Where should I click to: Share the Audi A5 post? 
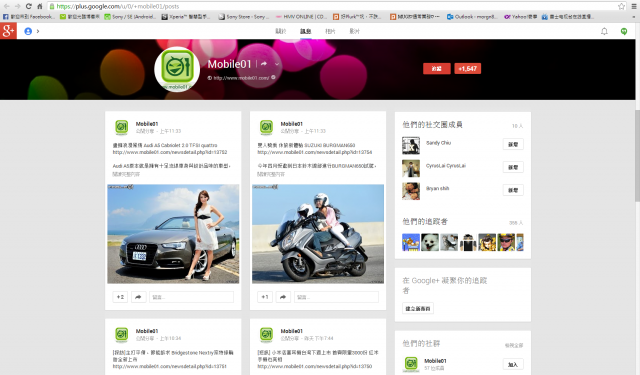[138, 297]
